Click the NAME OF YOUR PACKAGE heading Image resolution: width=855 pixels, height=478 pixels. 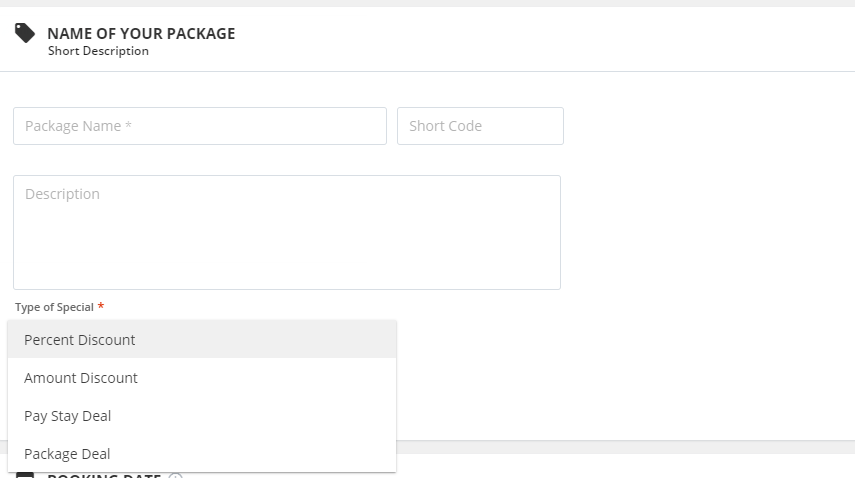(x=141, y=34)
